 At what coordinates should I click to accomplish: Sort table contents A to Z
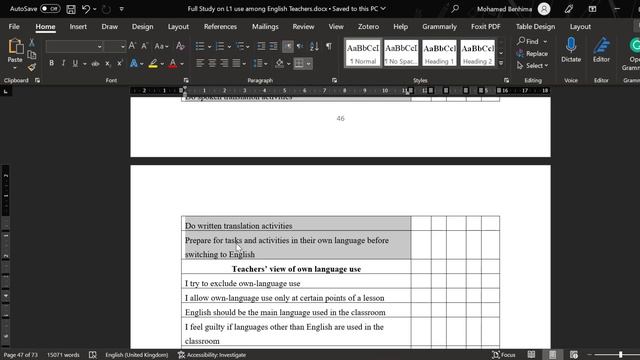[314, 46]
